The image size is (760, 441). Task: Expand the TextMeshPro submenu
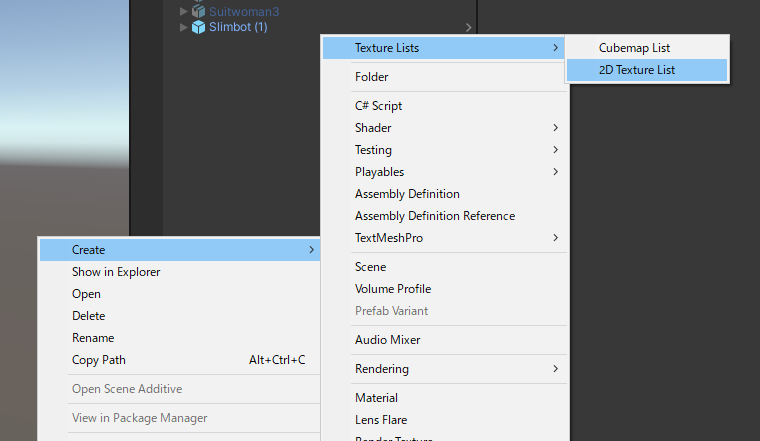tap(445, 238)
